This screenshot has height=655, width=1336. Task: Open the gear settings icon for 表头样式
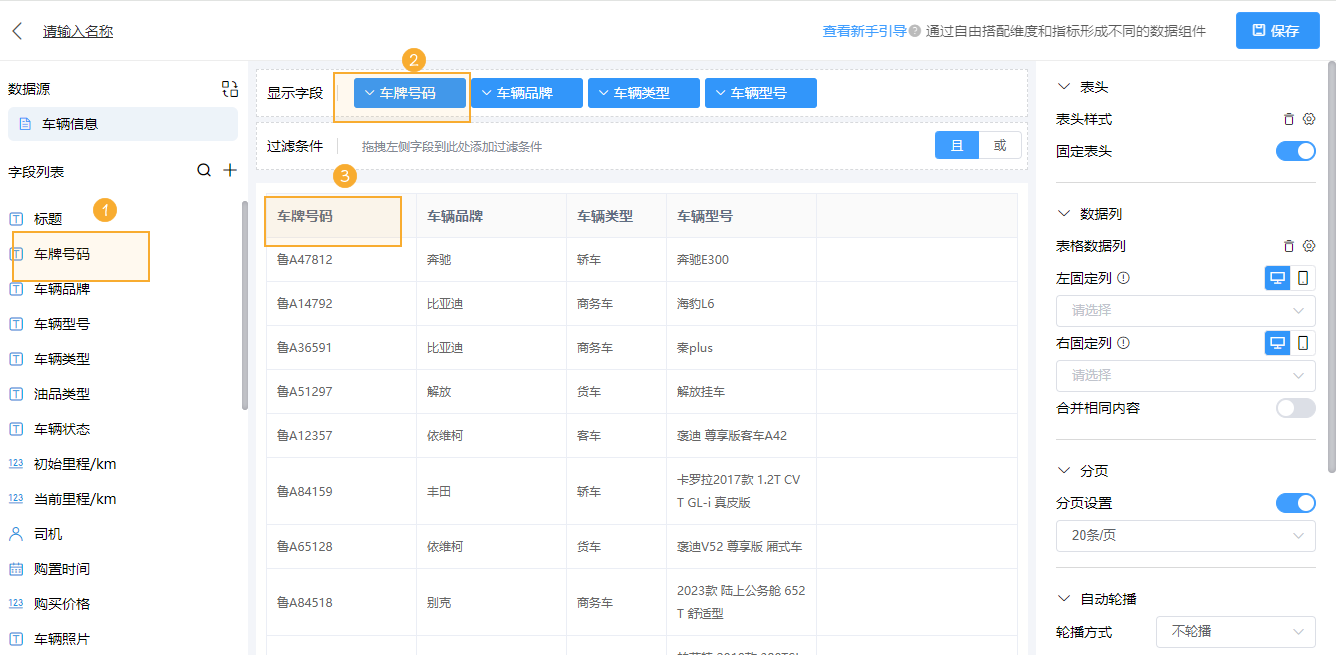[1309, 118]
